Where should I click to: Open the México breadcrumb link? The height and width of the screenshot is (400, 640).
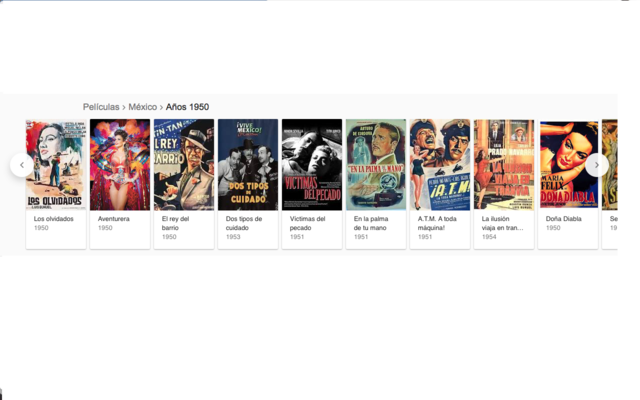pos(142,107)
